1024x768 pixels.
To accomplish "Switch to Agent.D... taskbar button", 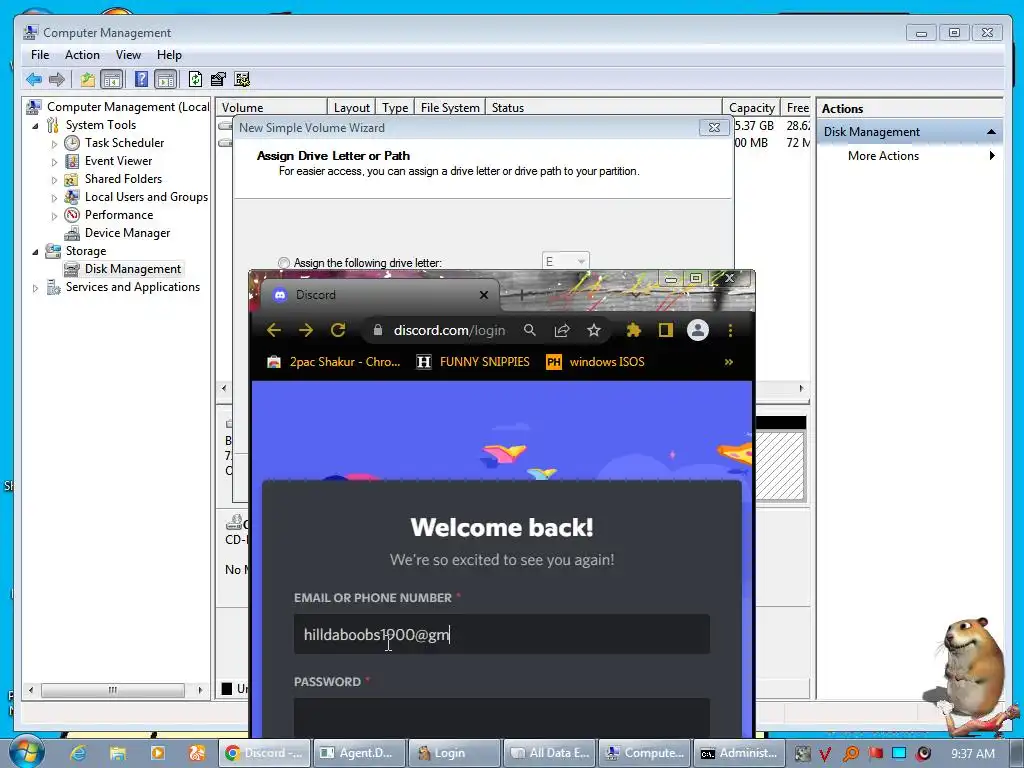I will click(360, 753).
